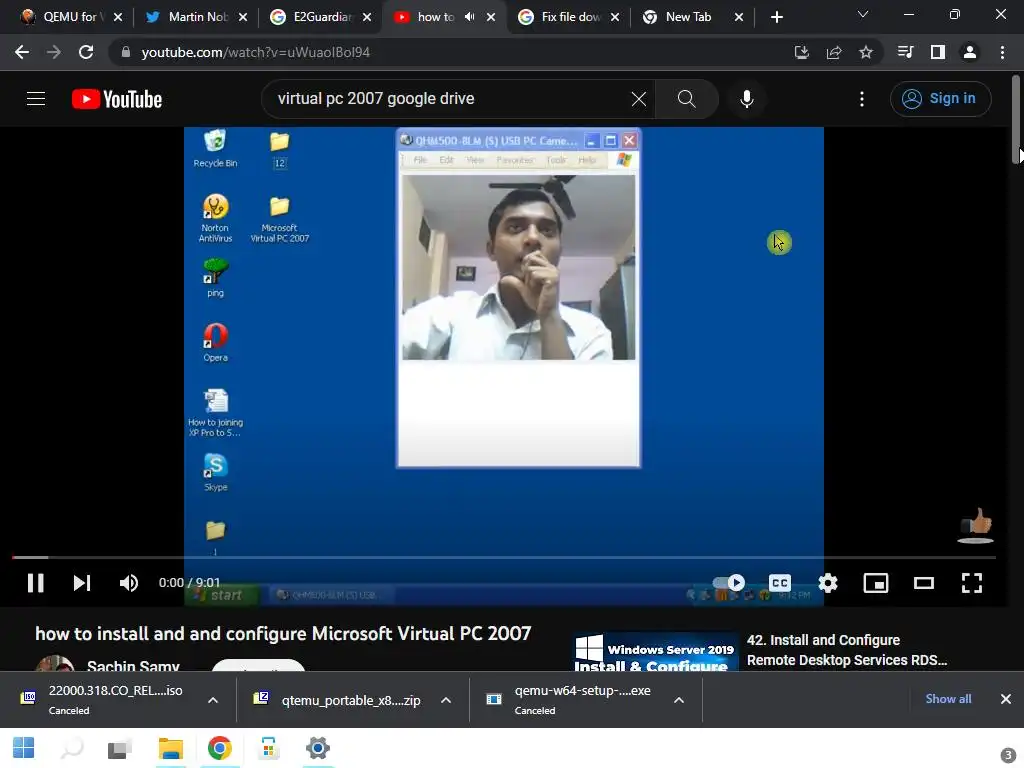Open the media controls icon
The image size is (1024, 768).
tap(905, 52)
